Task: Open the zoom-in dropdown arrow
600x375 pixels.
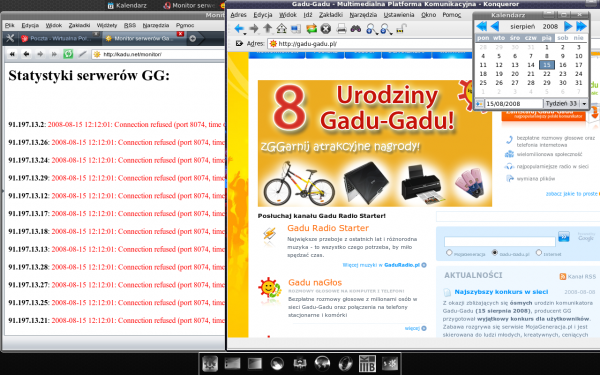Action: [377, 33]
